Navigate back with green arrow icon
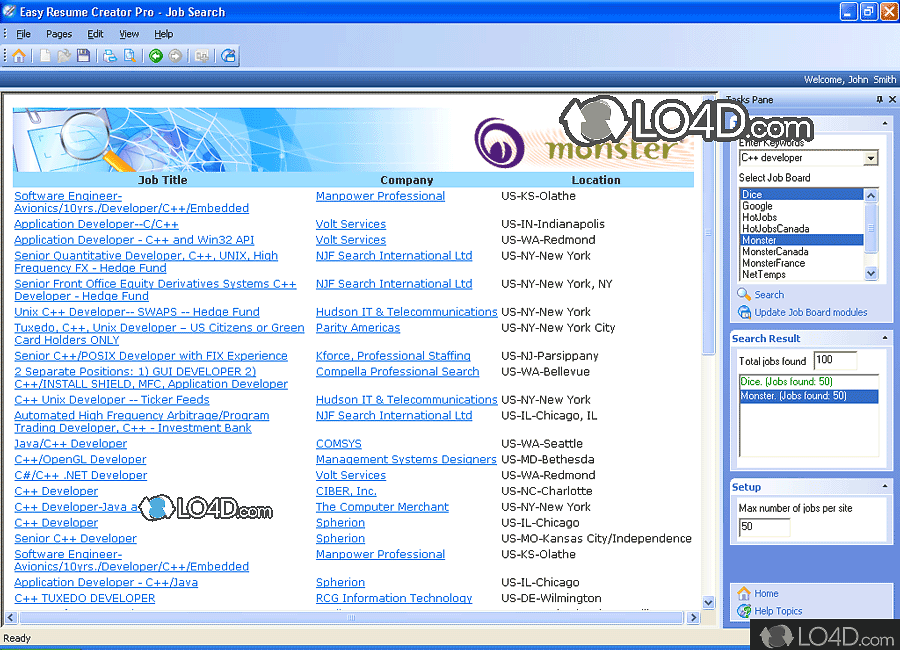Viewport: 900px width, 650px height. [156, 56]
